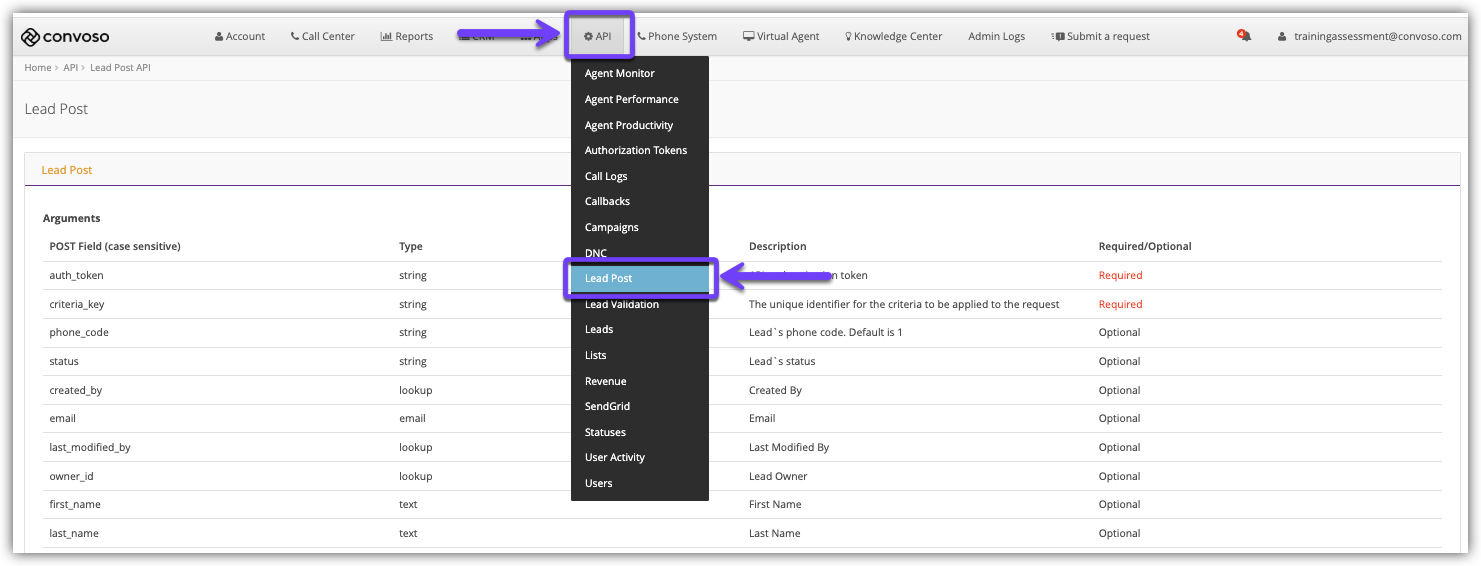Choose Authorization Tokens in API menu
This screenshot has width=1481, height=566.
(x=636, y=151)
